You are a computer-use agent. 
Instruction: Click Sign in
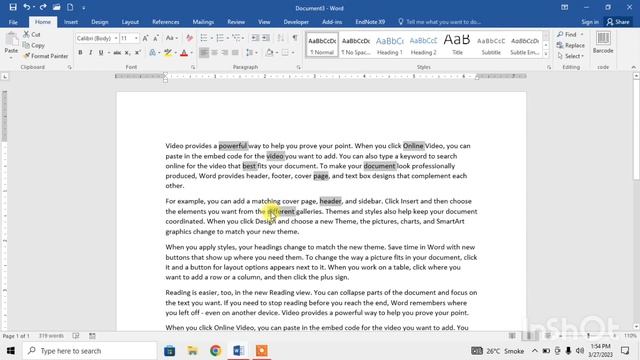[x=590, y=22]
